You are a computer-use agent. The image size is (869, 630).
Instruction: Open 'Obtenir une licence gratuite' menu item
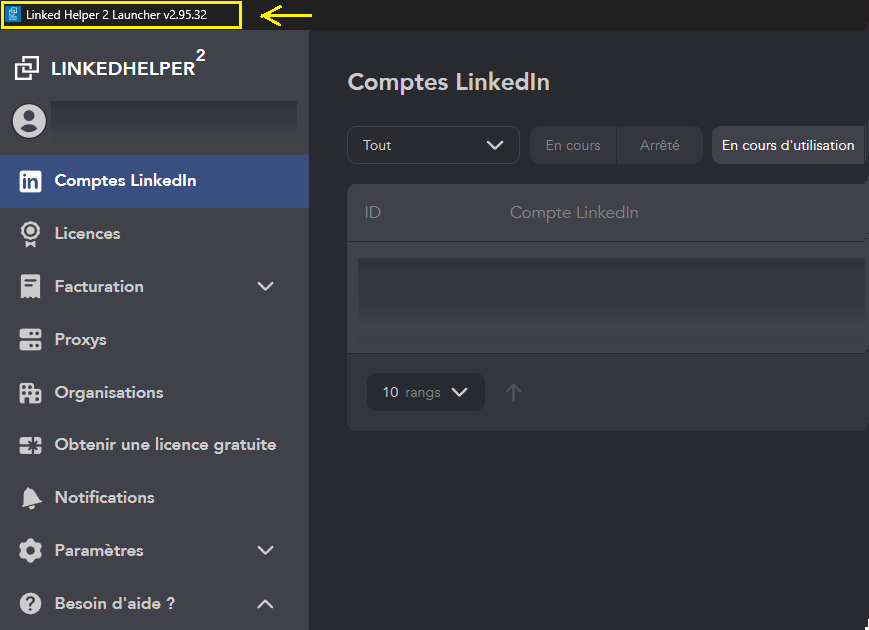165,445
